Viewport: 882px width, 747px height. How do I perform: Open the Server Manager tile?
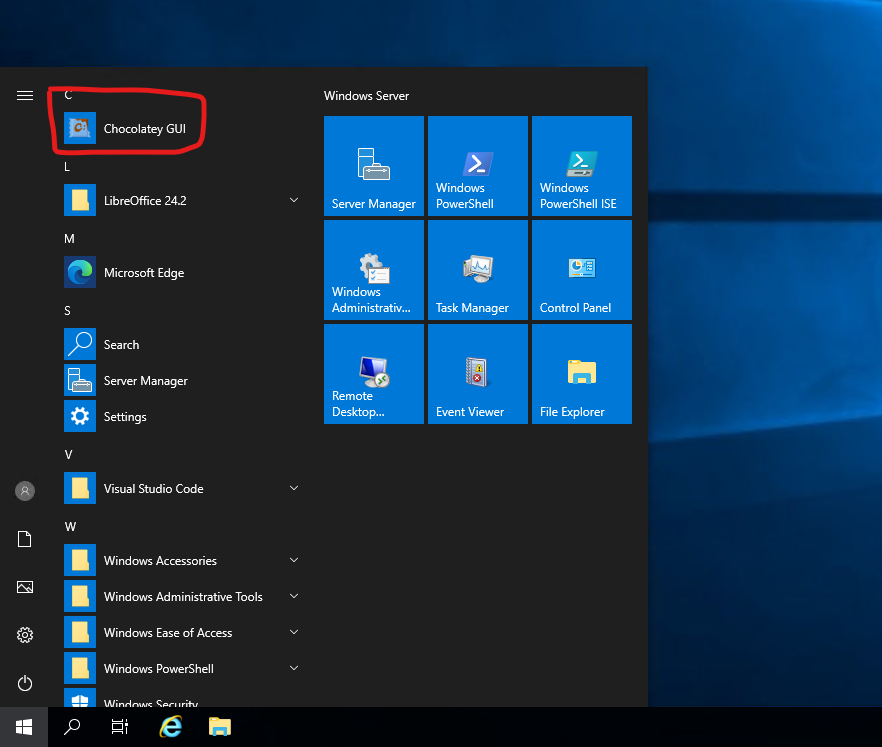tap(374, 166)
